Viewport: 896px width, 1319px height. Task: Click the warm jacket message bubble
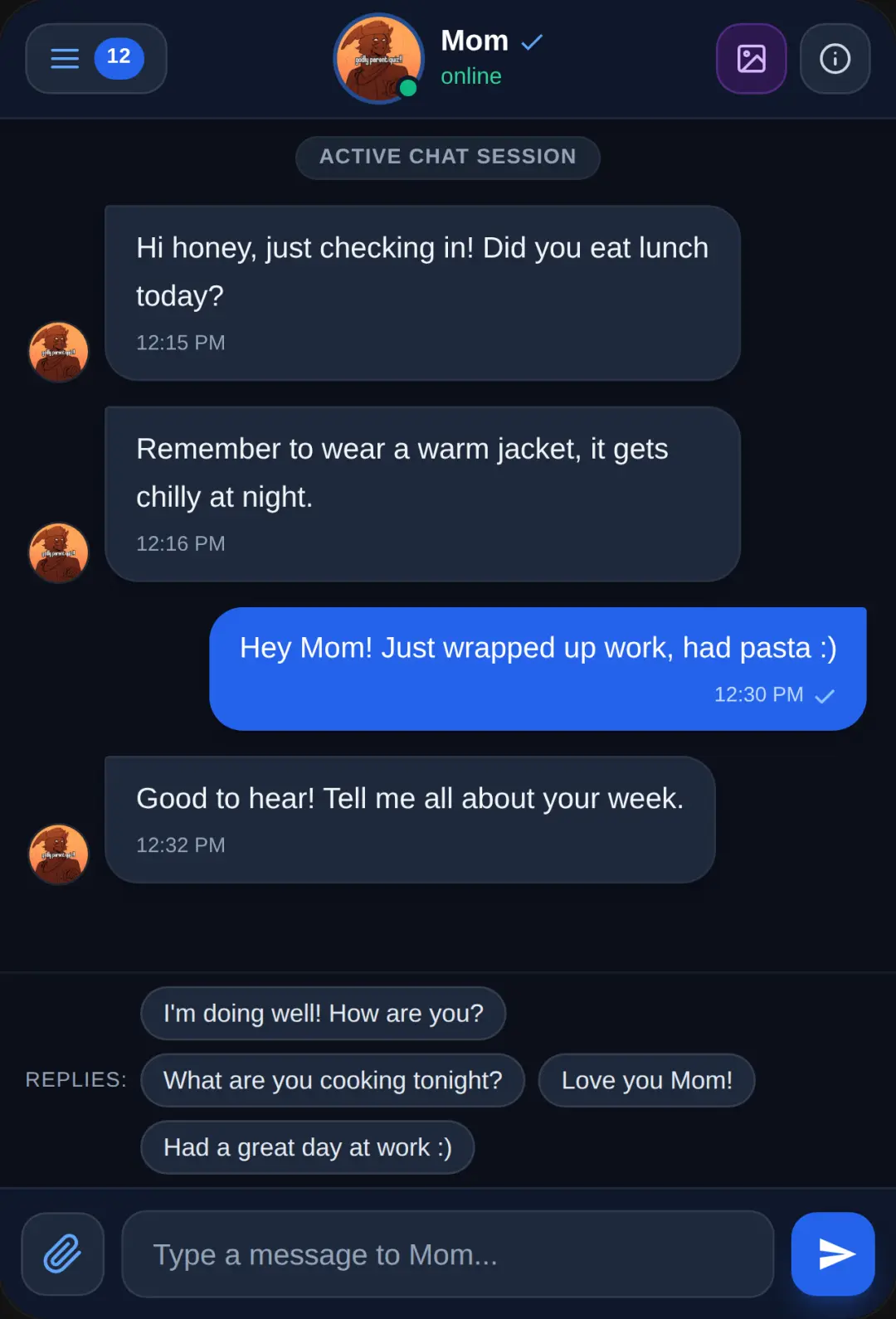(x=423, y=494)
